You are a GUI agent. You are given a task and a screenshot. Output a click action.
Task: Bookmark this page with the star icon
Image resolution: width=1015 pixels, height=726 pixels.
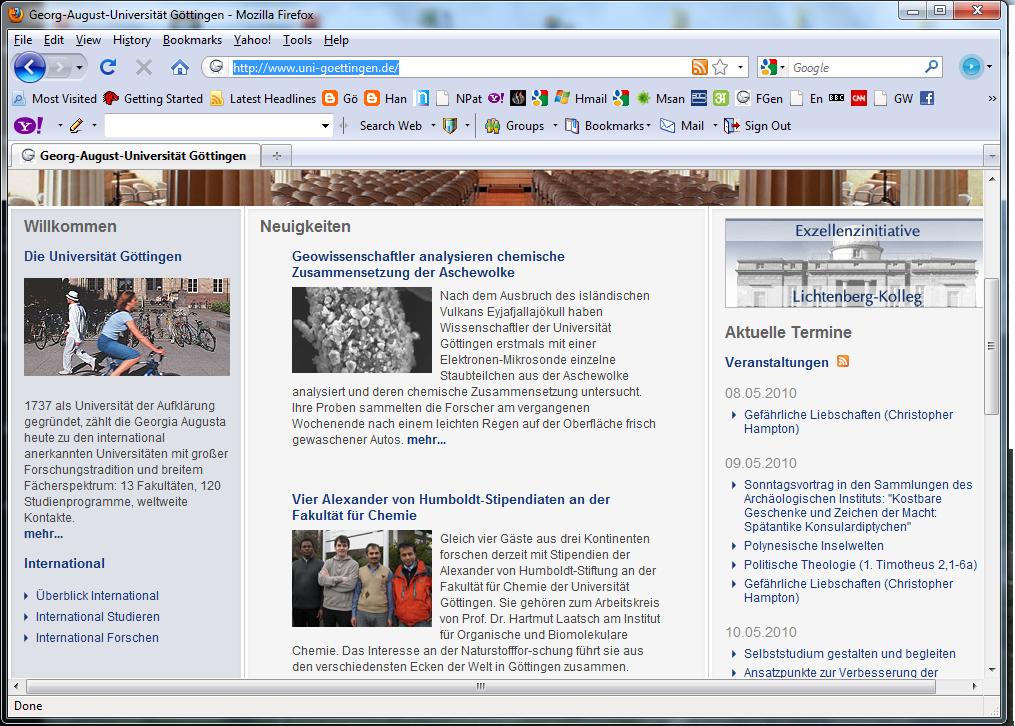(x=720, y=67)
